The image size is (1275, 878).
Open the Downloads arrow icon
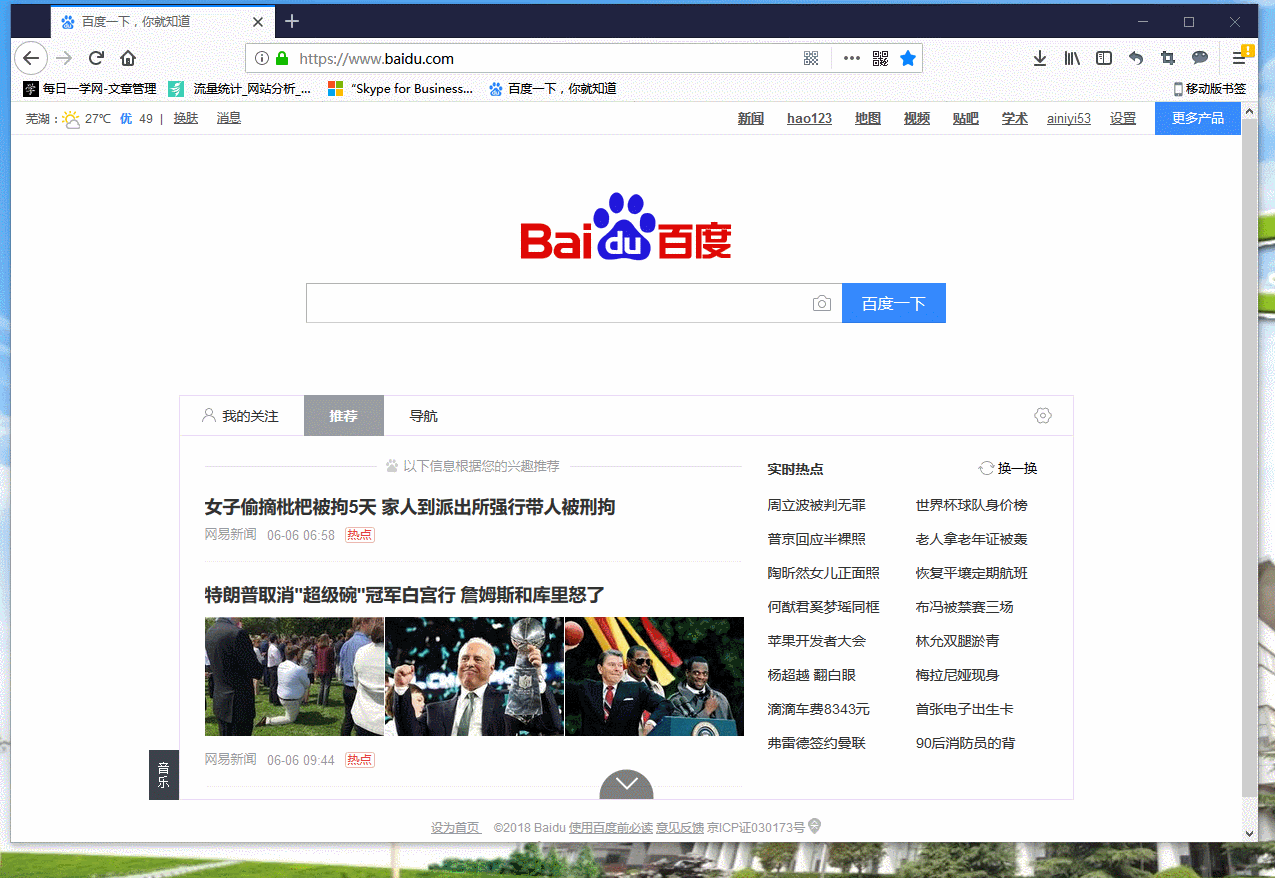(x=1040, y=59)
